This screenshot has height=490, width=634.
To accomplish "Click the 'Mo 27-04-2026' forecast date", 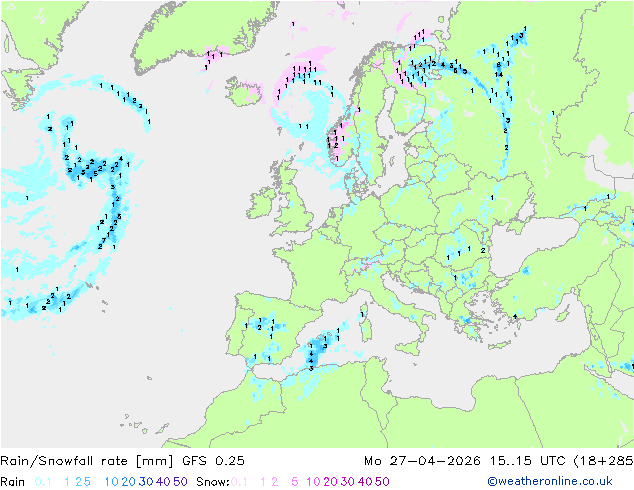I will (422, 461).
